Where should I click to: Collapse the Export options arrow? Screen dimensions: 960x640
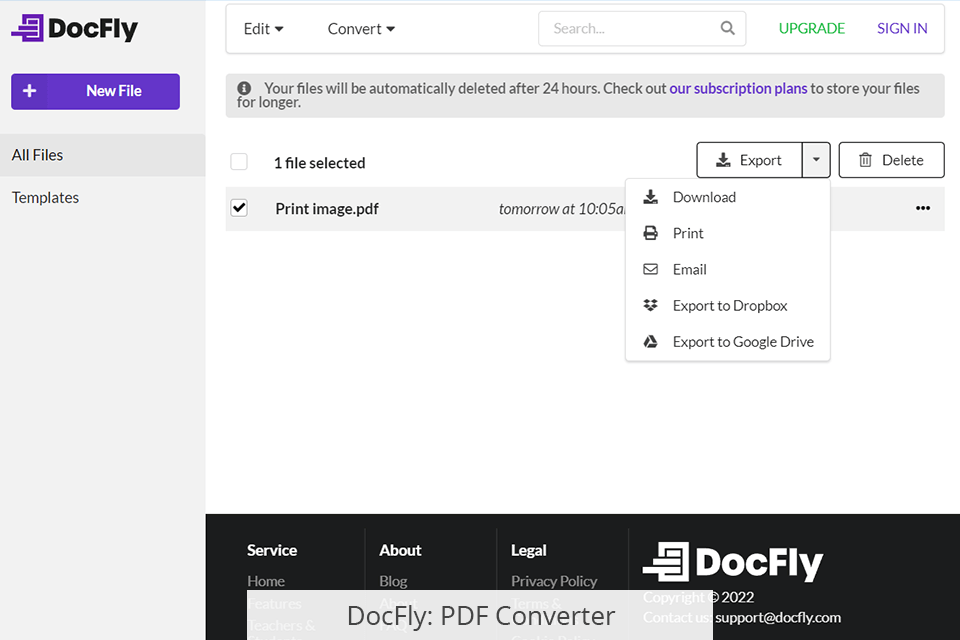[x=816, y=160]
